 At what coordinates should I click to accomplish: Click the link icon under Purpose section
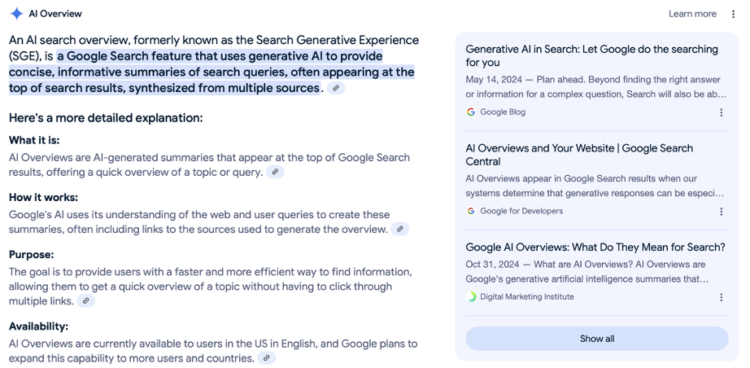(x=86, y=301)
